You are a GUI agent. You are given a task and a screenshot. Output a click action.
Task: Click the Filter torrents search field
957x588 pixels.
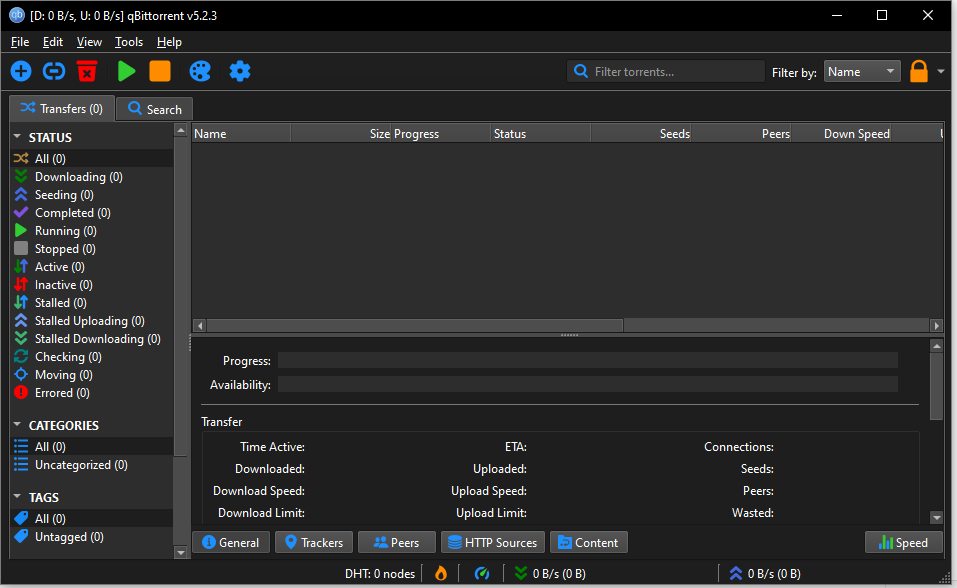(666, 71)
